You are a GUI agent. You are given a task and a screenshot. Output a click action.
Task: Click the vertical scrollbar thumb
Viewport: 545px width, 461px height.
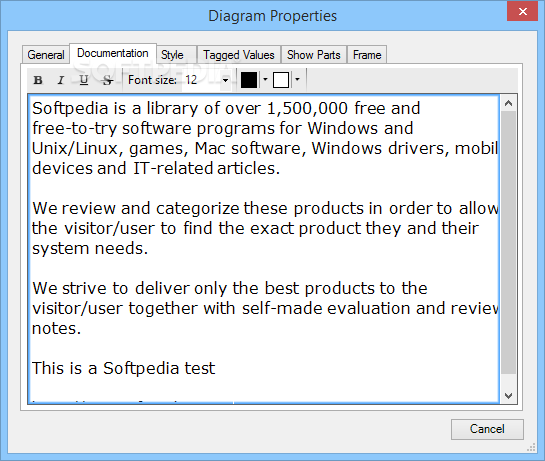tap(509, 242)
